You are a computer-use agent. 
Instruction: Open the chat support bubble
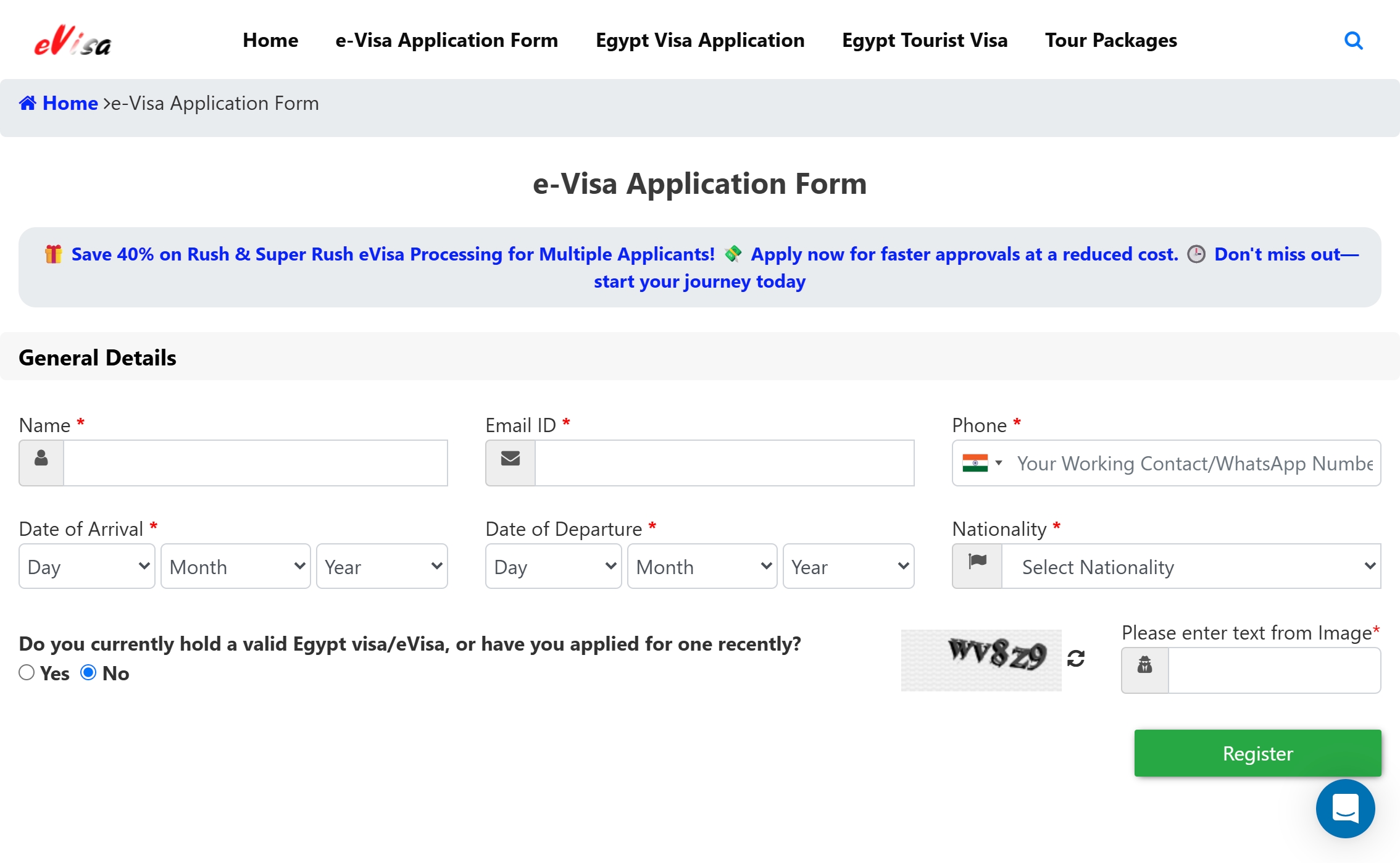click(1345, 808)
